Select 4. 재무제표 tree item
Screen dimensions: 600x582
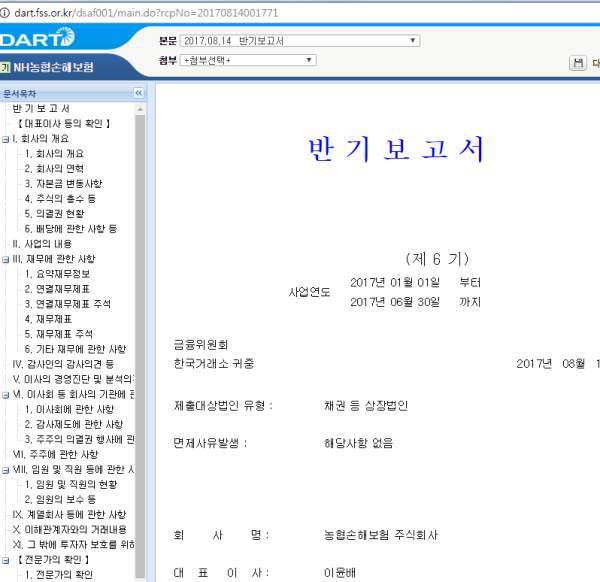tap(48, 319)
